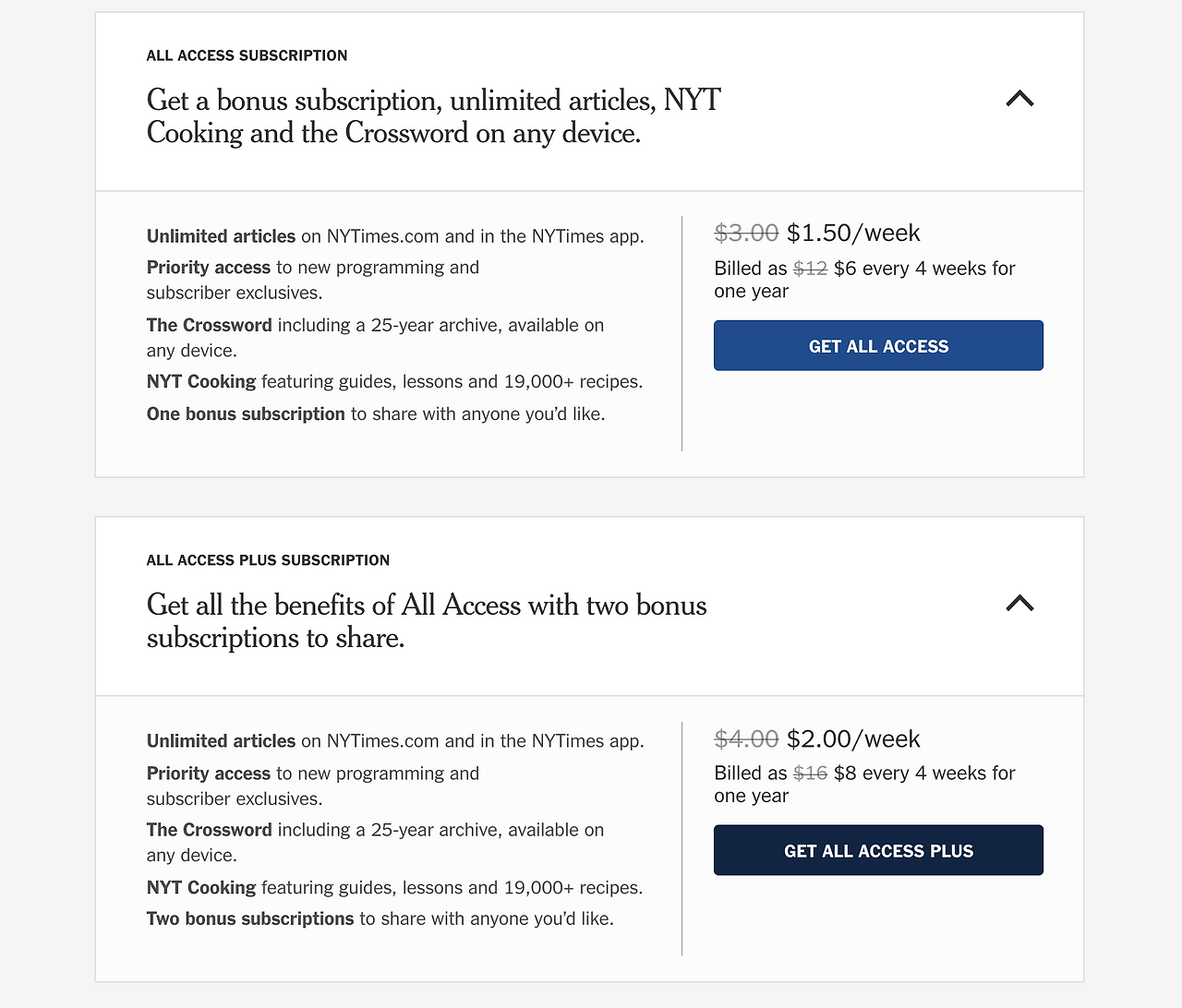Click the struck-through $4.00 original price
This screenshot has width=1182, height=1008.
746,738
